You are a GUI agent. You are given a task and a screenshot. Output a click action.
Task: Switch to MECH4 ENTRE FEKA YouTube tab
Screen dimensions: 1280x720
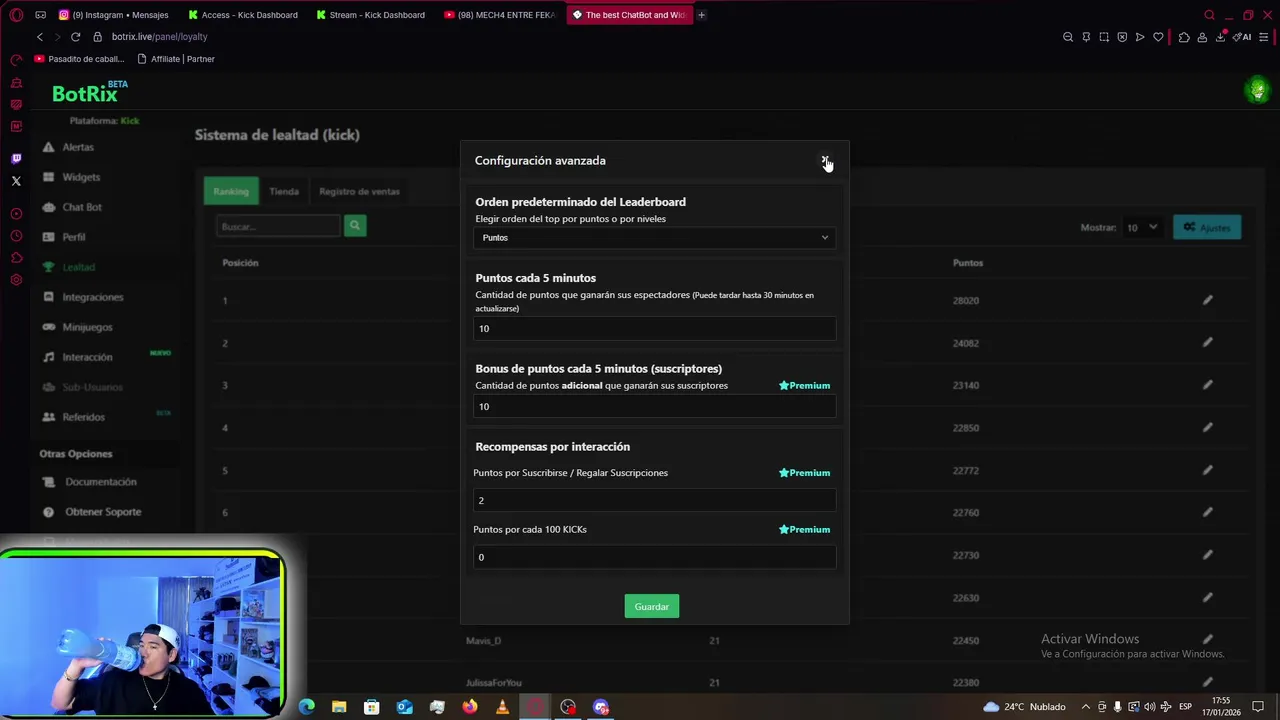tap(500, 15)
